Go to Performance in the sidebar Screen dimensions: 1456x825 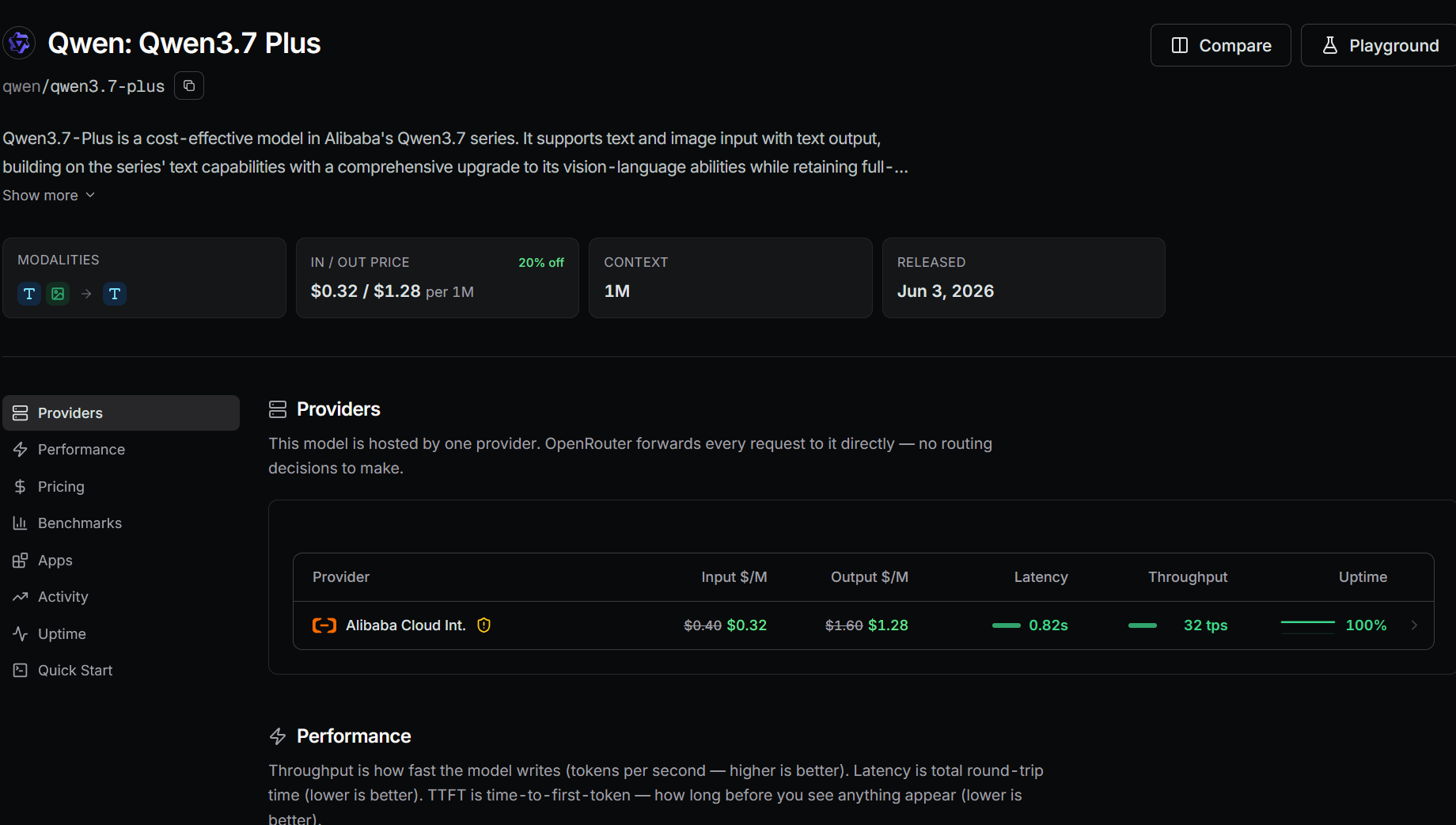tap(121, 450)
